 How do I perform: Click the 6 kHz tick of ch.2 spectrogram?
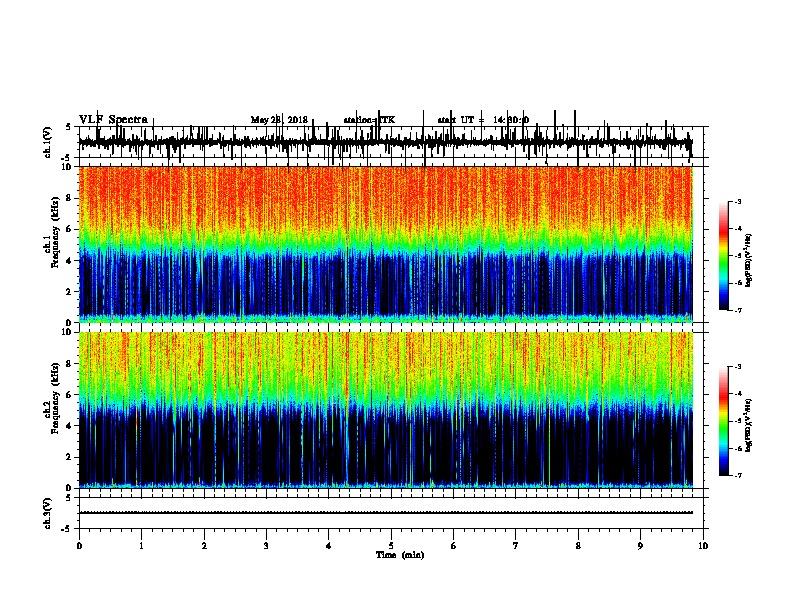(70, 395)
